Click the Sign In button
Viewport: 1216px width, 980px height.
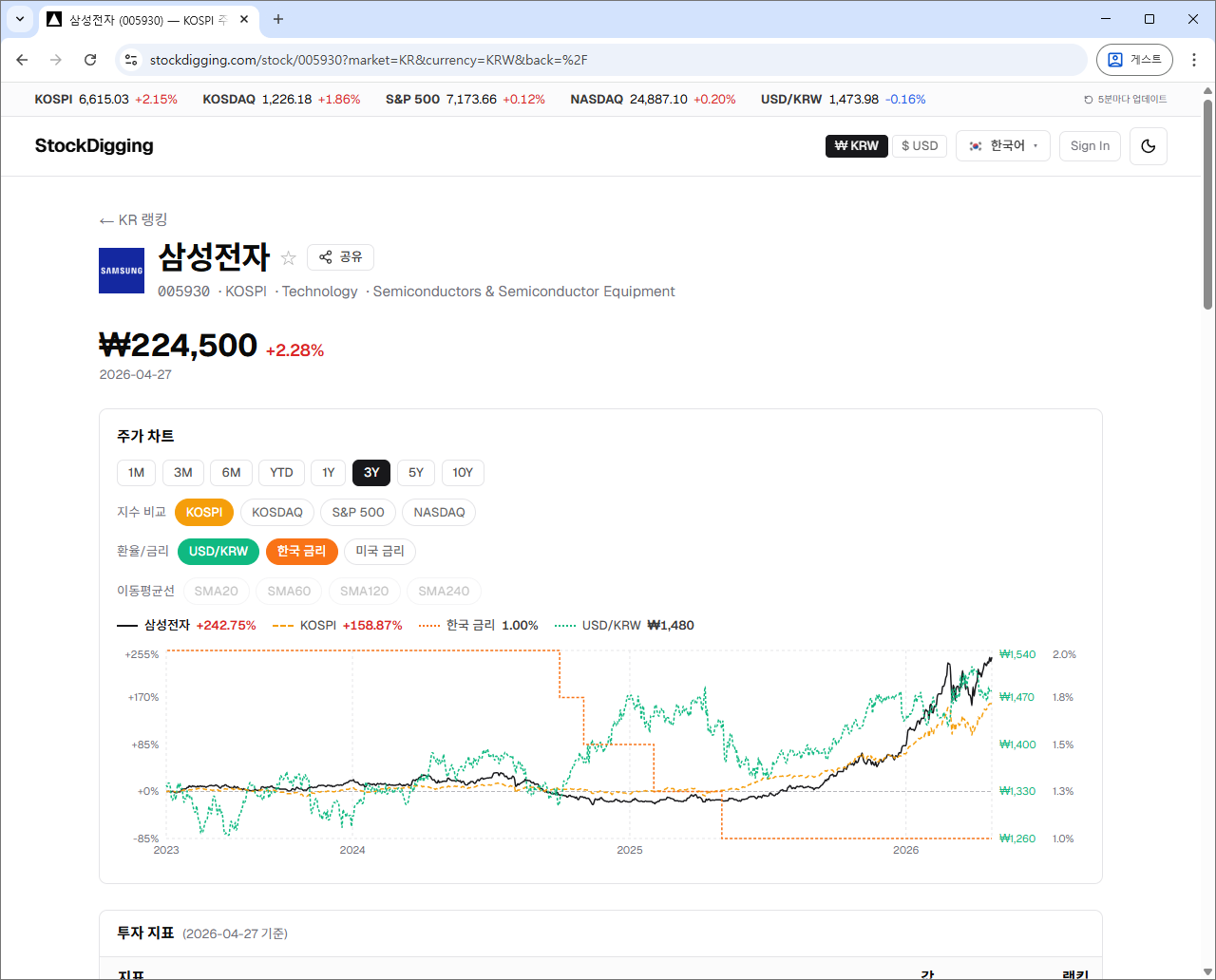(x=1090, y=146)
